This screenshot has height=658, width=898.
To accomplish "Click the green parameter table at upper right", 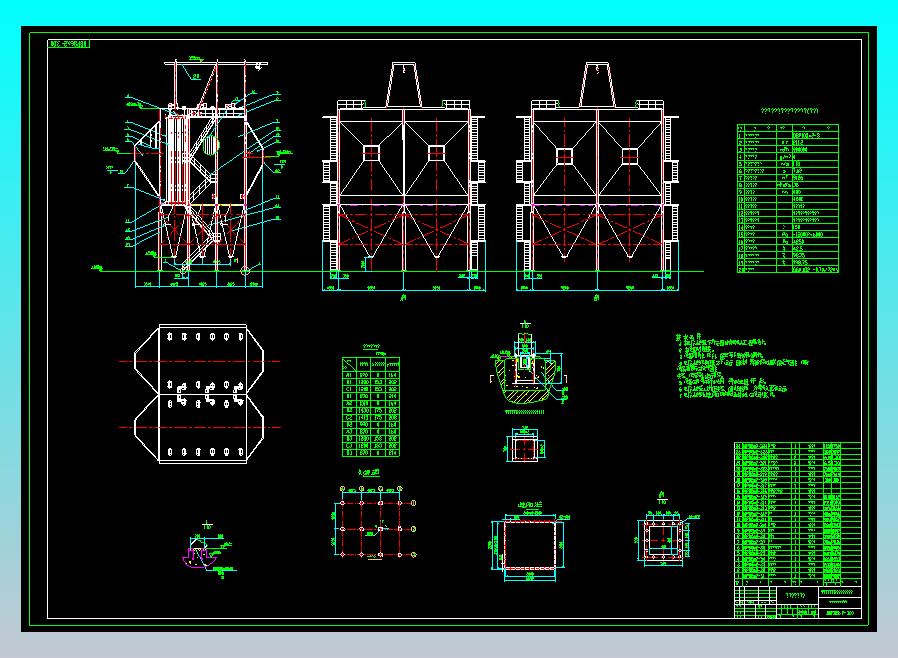I will (x=787, y=198).
